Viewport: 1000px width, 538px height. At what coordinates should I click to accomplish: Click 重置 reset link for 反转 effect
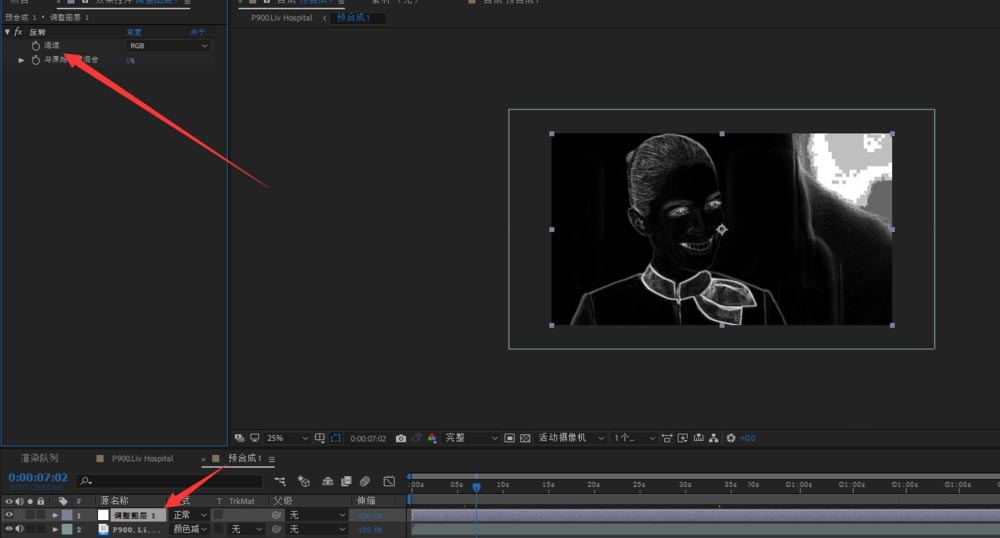pos(133,32)
